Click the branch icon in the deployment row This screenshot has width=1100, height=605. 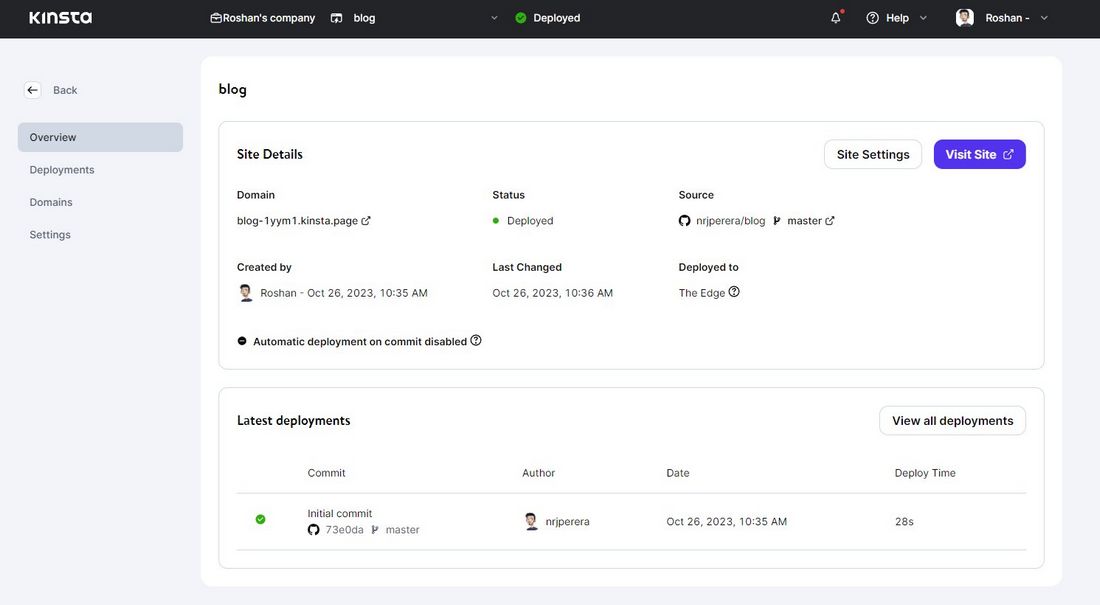(x=375, y=530)
